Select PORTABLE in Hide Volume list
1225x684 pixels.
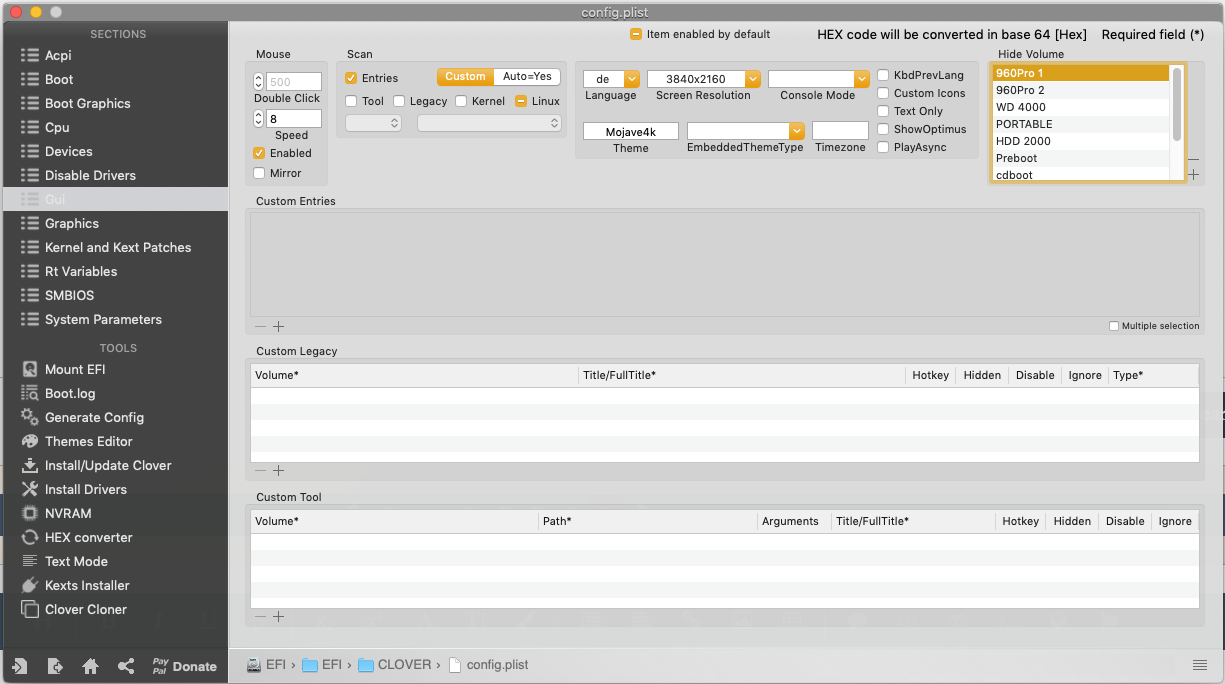tap(1081, 124)
